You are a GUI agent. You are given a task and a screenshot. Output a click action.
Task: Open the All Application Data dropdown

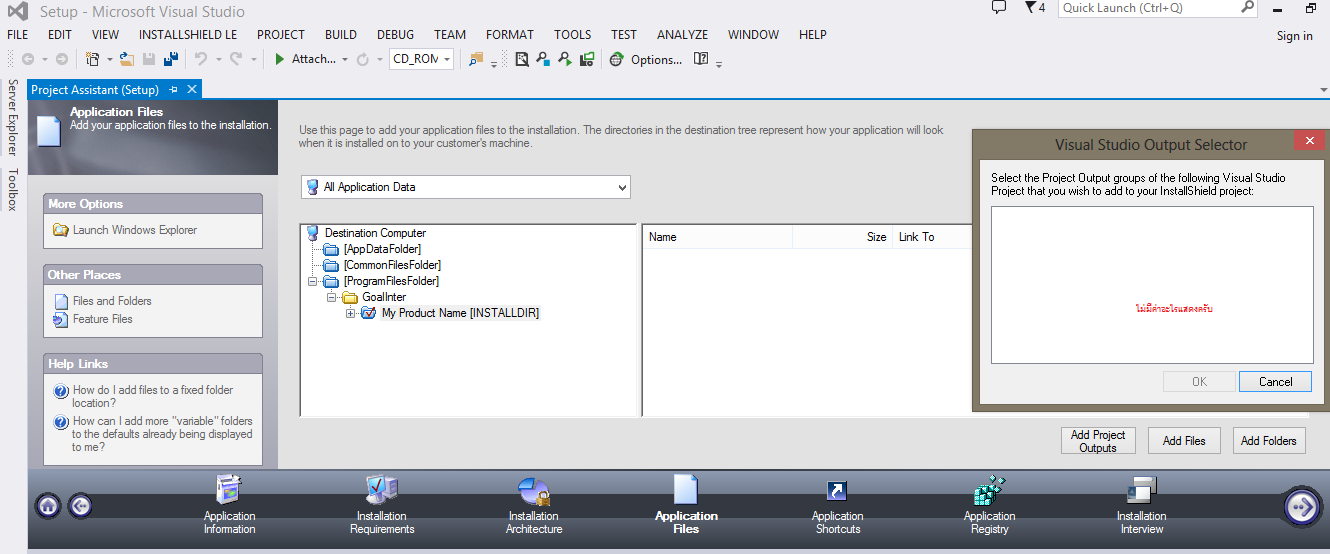coord(623,187)
